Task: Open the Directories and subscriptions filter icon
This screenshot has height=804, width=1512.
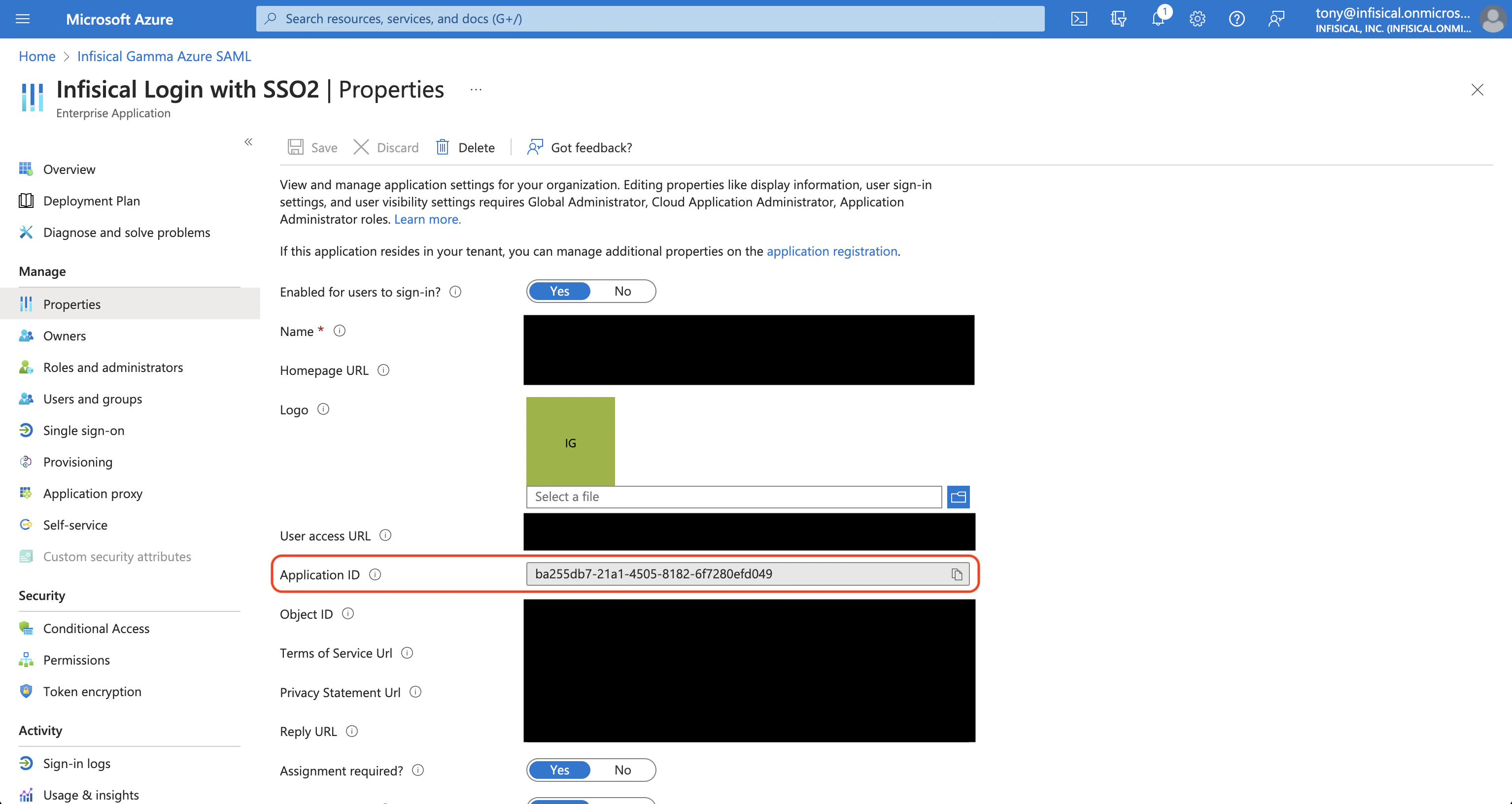Action: tap(1118, 19)
